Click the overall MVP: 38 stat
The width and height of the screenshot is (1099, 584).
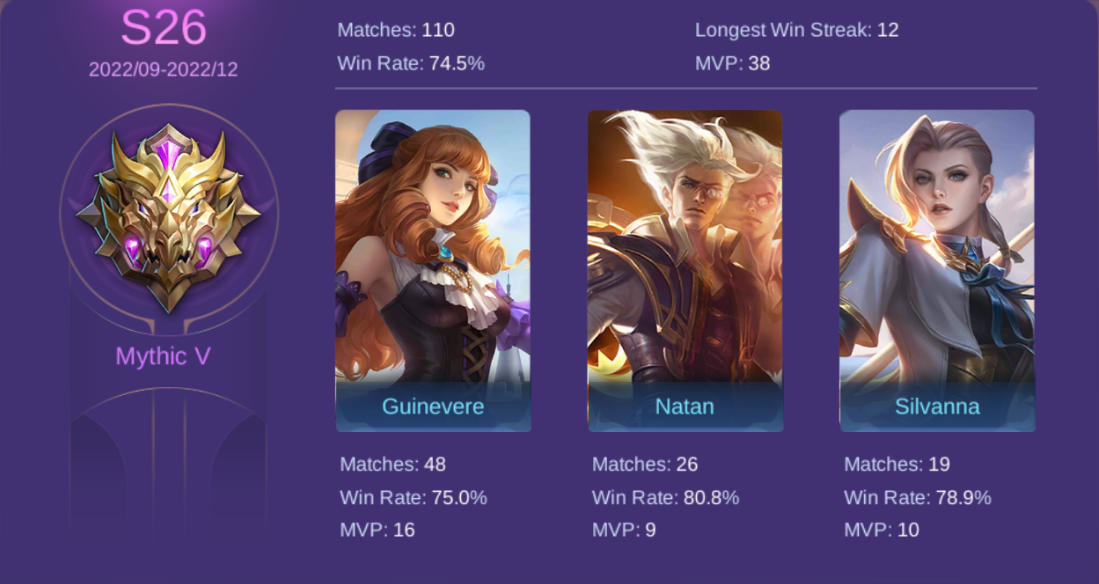(732, 63)
